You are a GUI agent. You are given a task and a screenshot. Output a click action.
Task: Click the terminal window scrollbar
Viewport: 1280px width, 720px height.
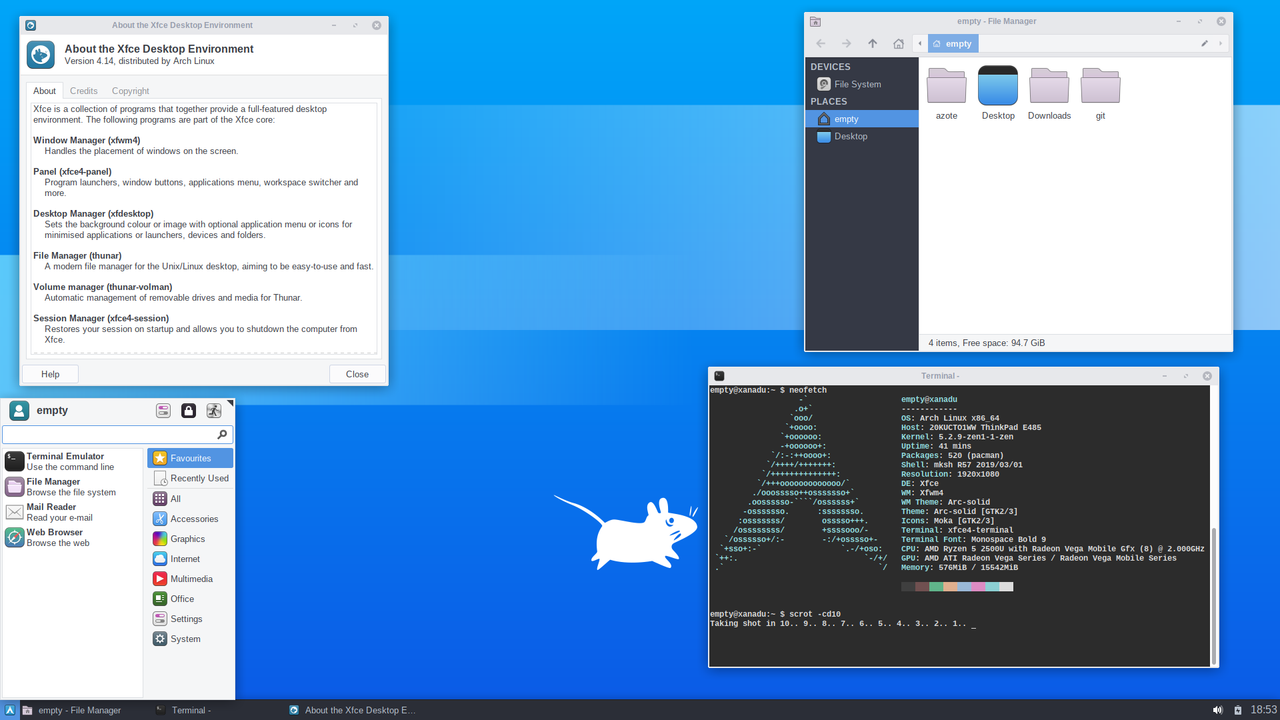1214,596
